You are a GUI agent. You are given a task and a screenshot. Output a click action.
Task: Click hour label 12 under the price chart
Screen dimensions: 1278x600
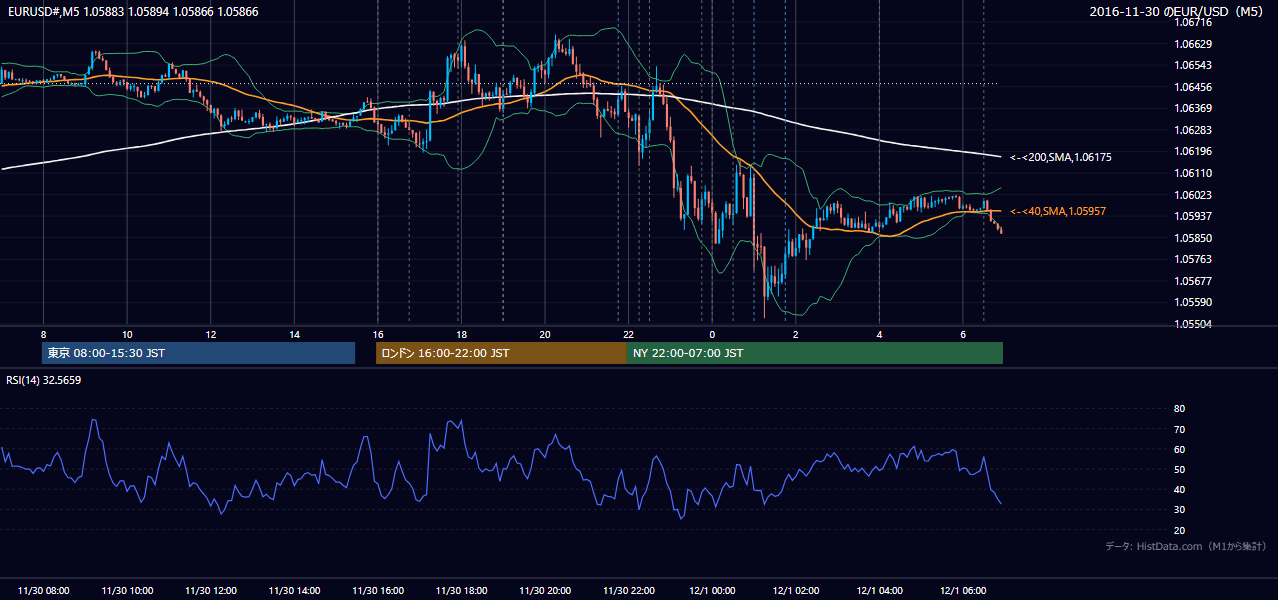[211, 334]
